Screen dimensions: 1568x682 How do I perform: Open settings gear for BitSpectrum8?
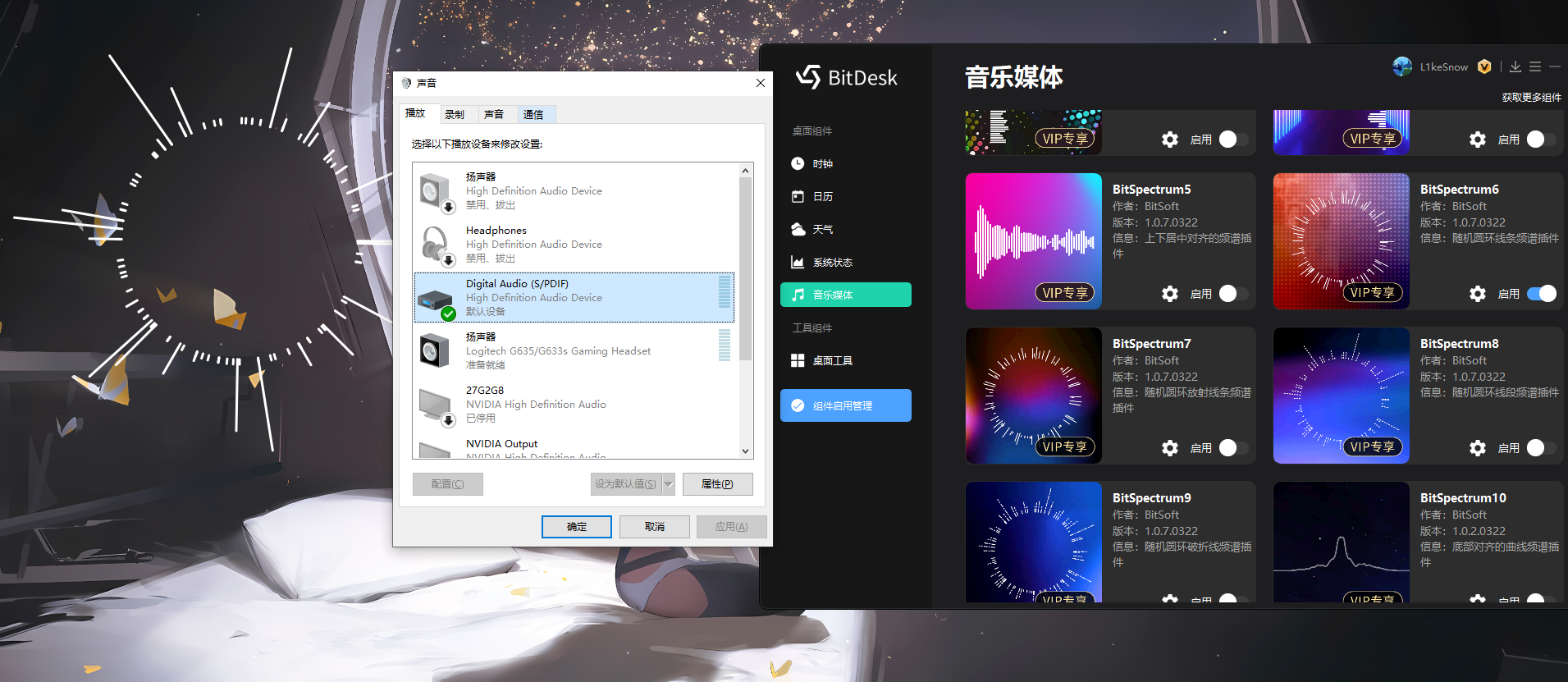point(1477,448)
